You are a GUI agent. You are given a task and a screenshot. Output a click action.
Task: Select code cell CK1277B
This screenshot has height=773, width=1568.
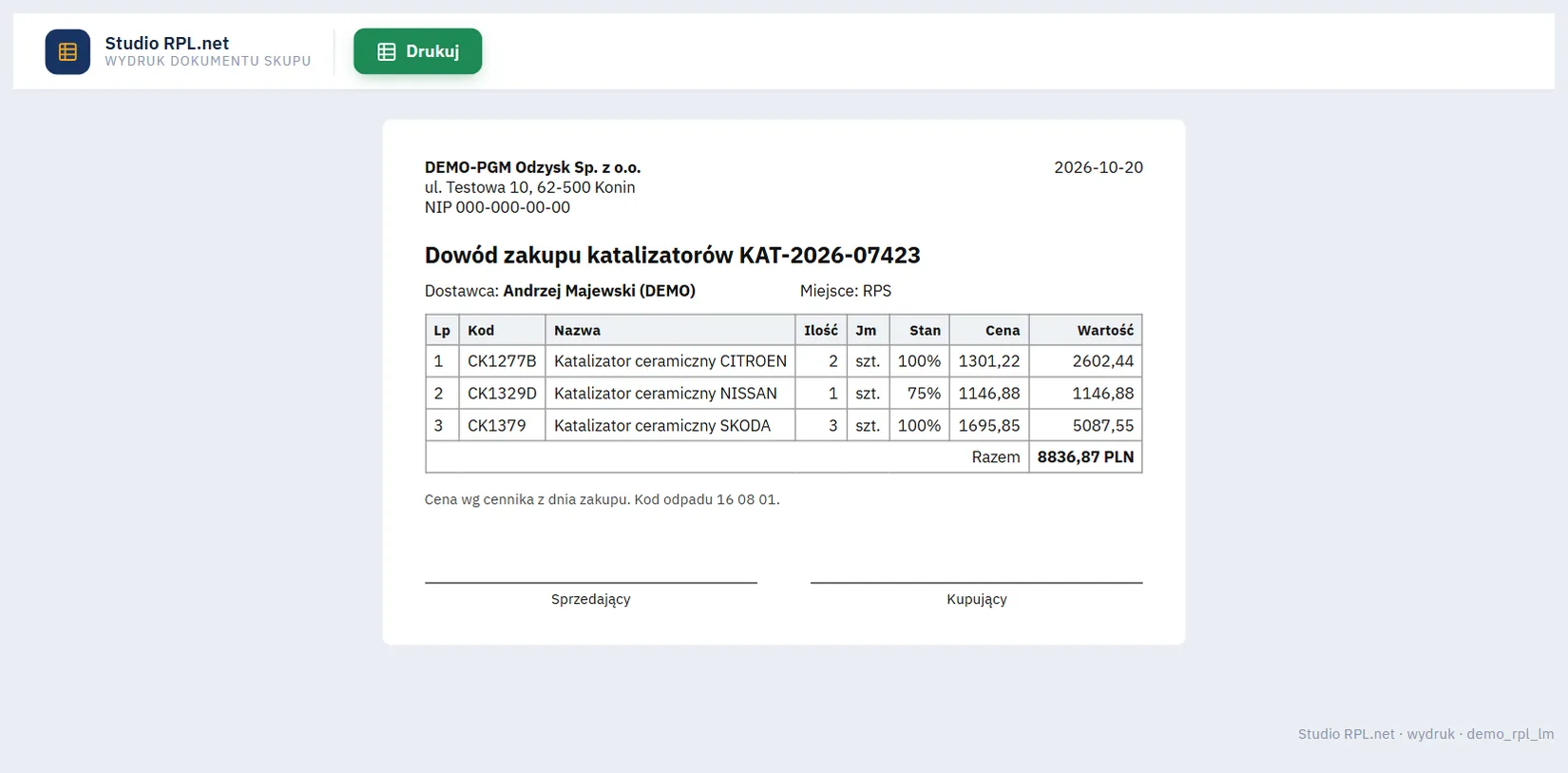502,361
